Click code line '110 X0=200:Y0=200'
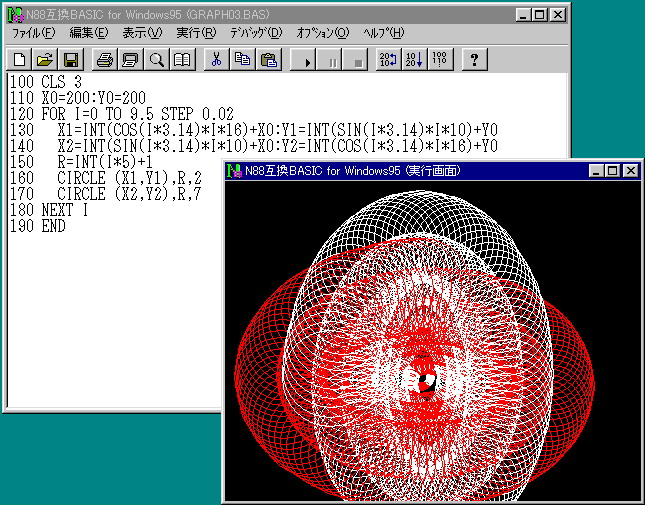 [78, 98]
